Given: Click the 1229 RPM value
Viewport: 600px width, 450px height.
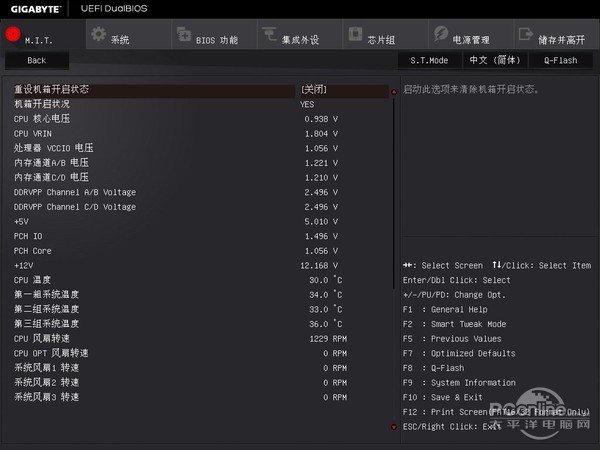Looking at the screenshot, I should (328, 339).
